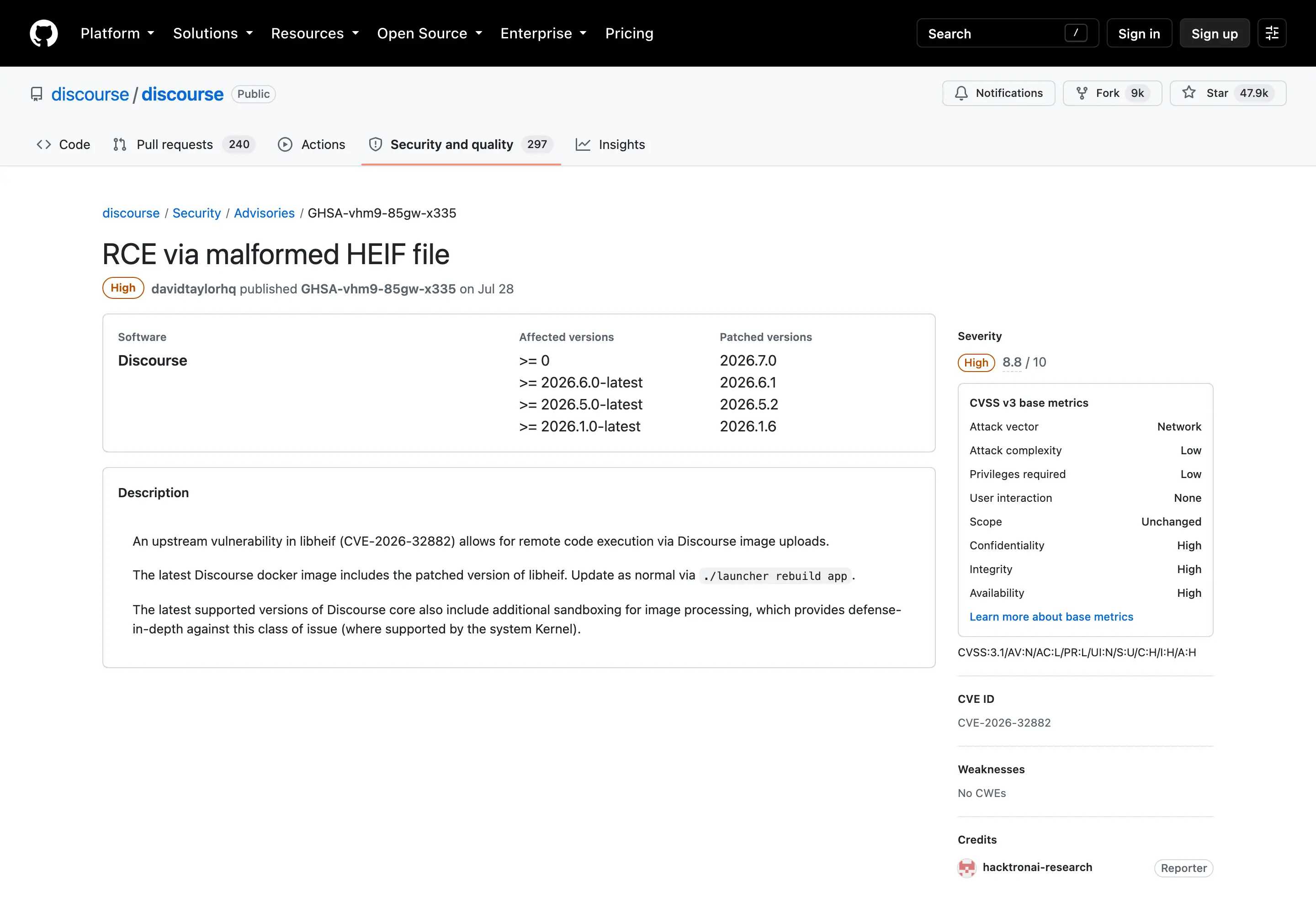
Task: Open the bold discourse repository link
Action: (182, 94)
